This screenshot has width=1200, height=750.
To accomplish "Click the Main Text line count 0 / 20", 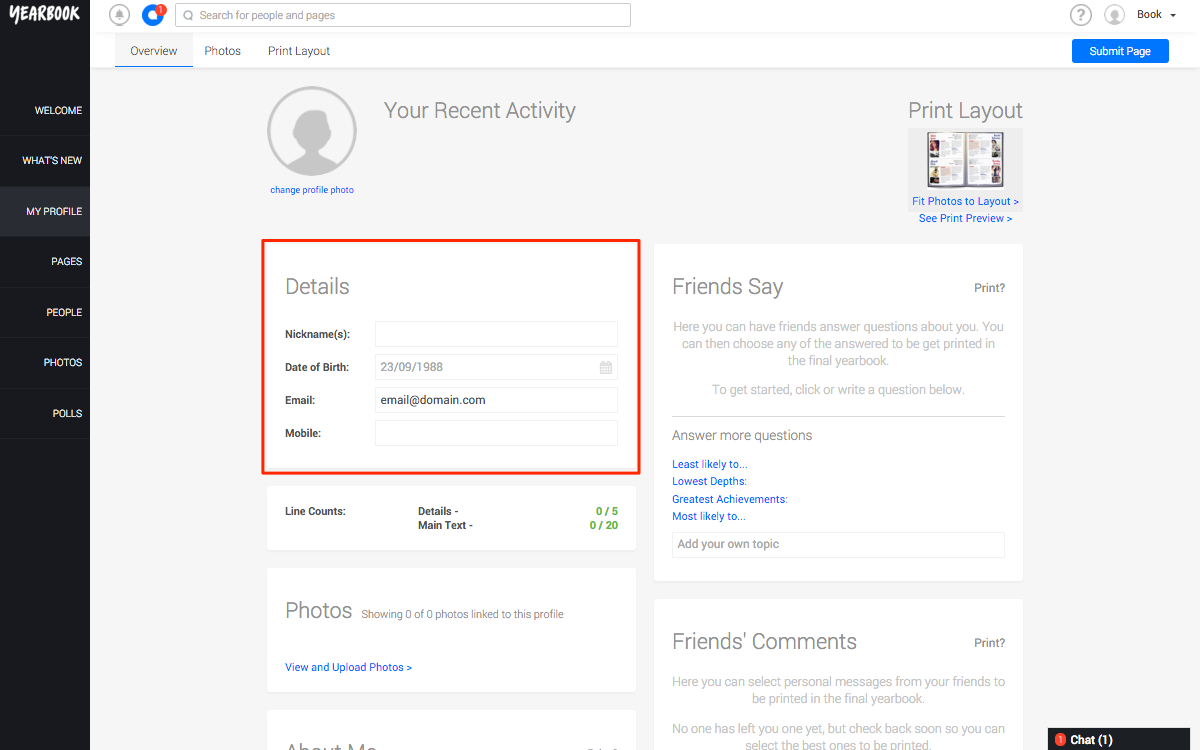I will [603, 525].
